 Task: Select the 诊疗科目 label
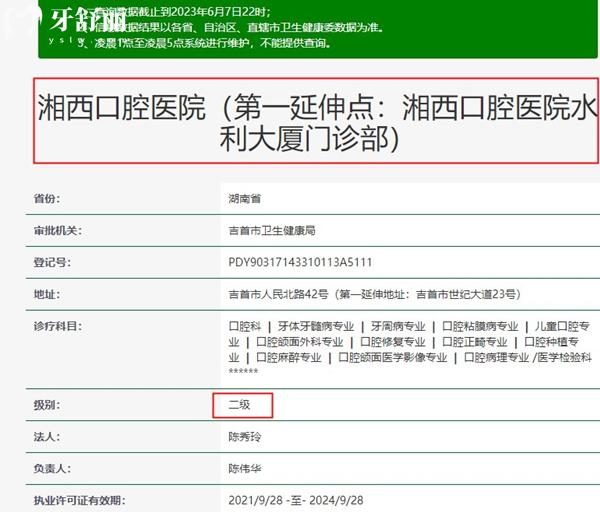pyautogui.click(x=58, y=326)
